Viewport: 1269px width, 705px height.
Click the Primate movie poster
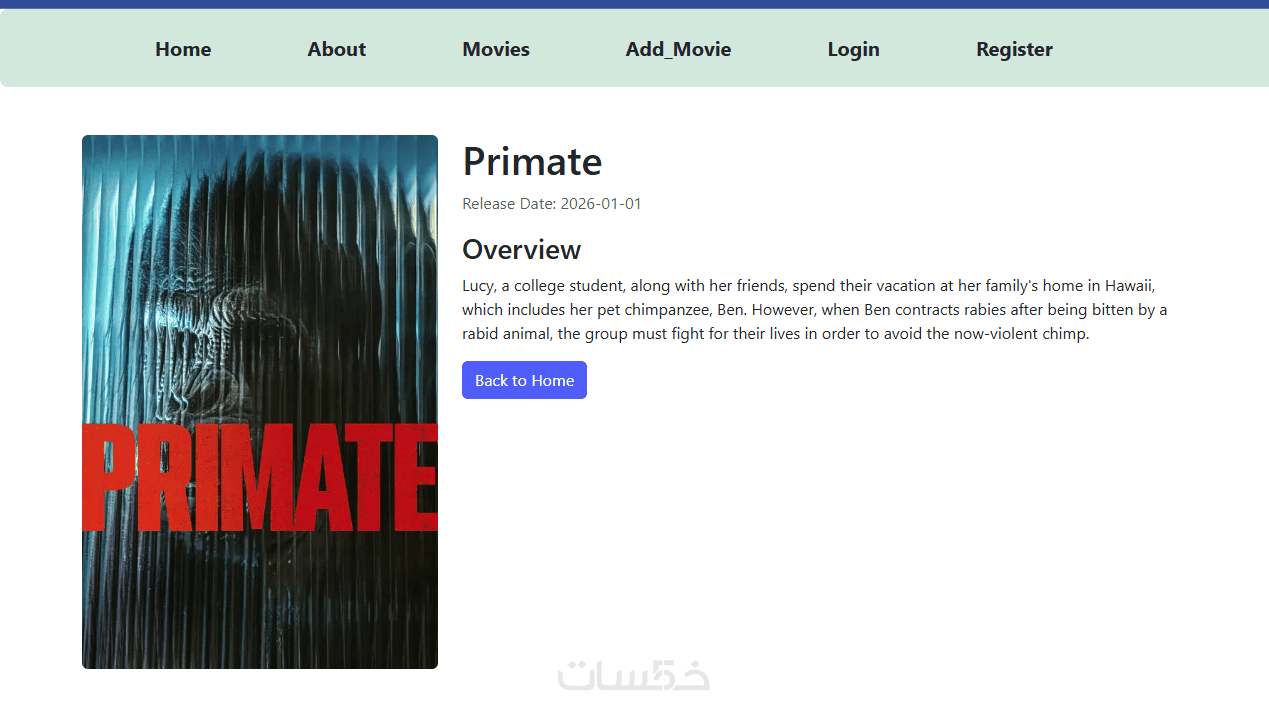(x=260, y=402)
